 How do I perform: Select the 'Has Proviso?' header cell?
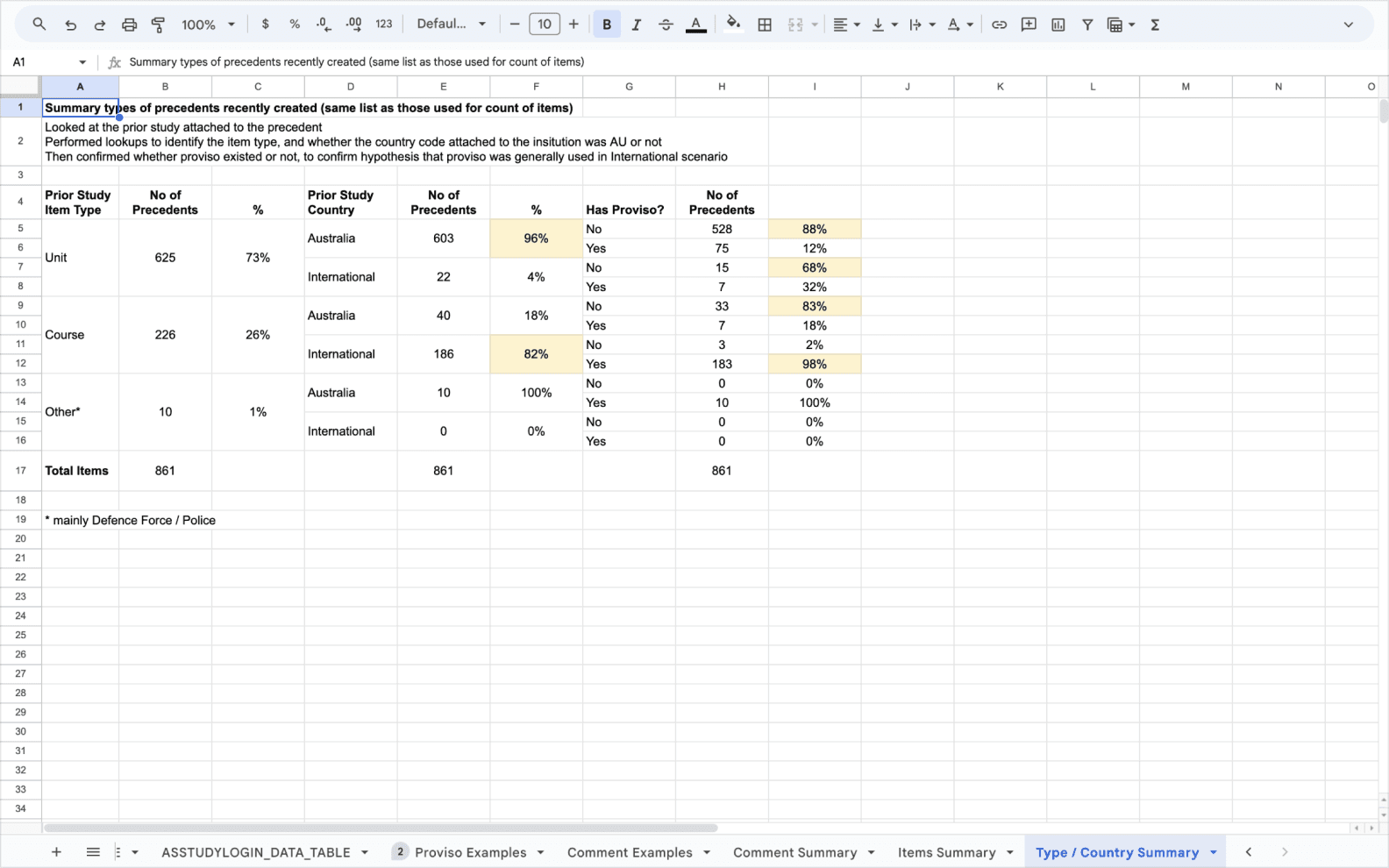pyautogui.click(x=630, y=202)
